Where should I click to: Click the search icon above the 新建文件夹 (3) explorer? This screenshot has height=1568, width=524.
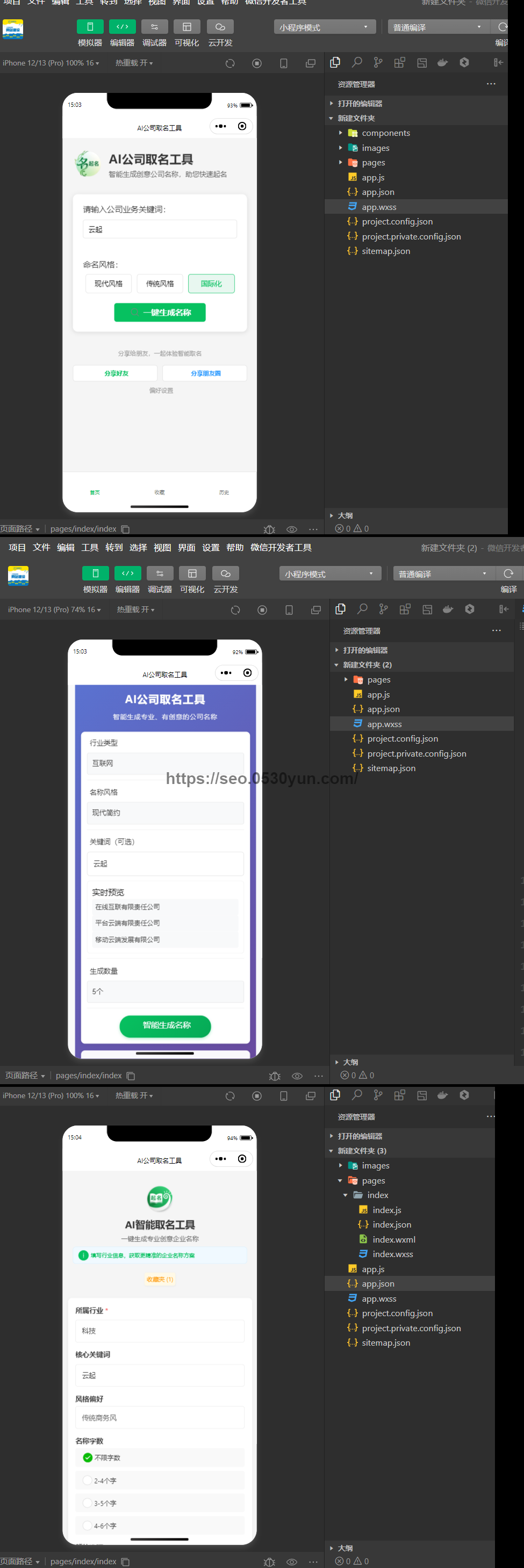(357, 1095)
